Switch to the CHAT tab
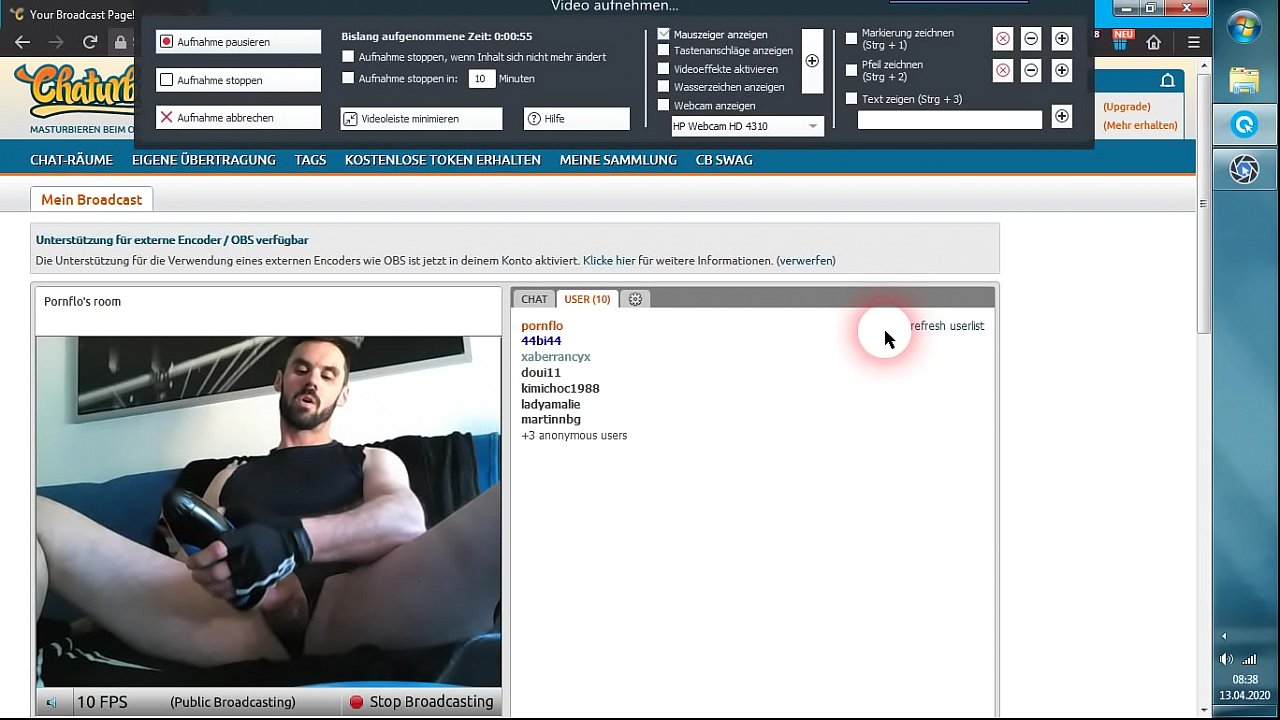Viewport: 1280px width, 720px height. point(534,299)
